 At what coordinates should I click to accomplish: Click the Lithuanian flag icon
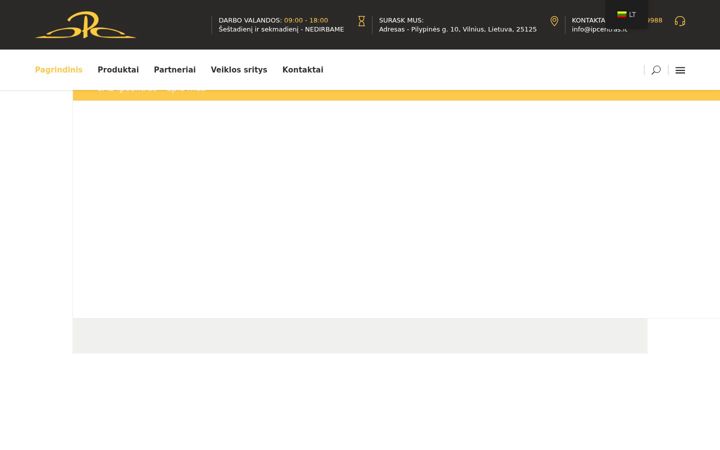click(x=622, y=15)
